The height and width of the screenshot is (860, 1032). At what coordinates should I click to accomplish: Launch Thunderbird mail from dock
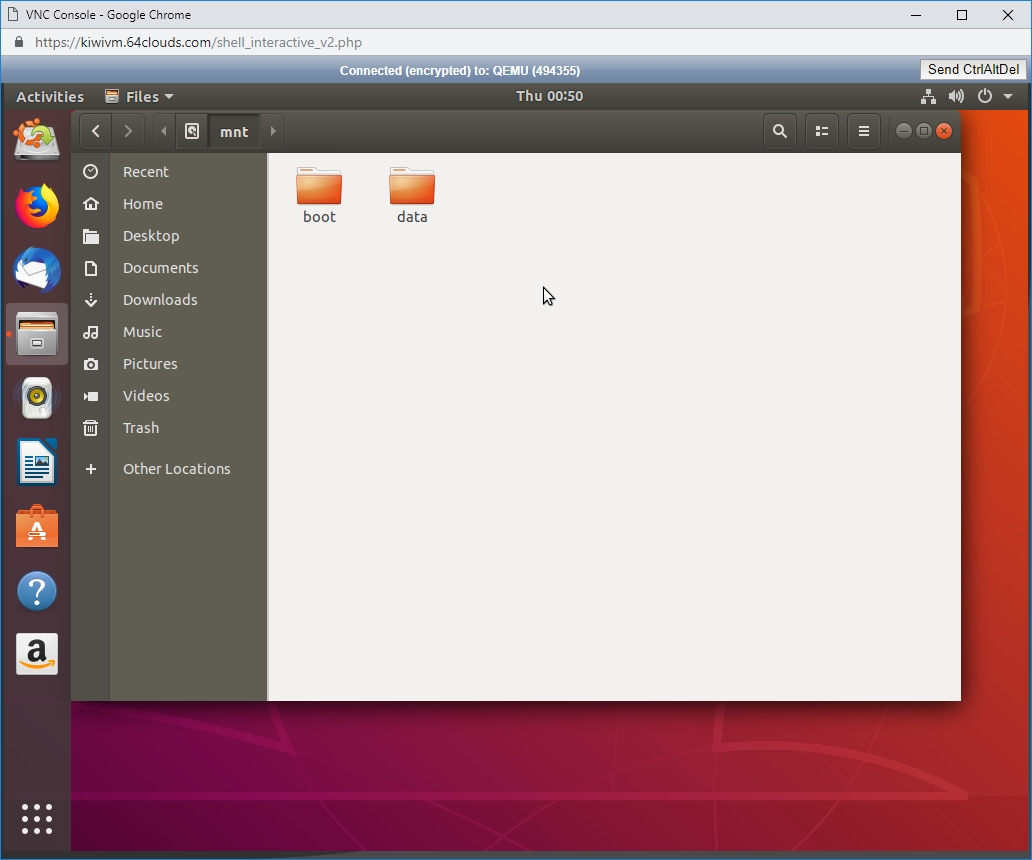[37, 270]
